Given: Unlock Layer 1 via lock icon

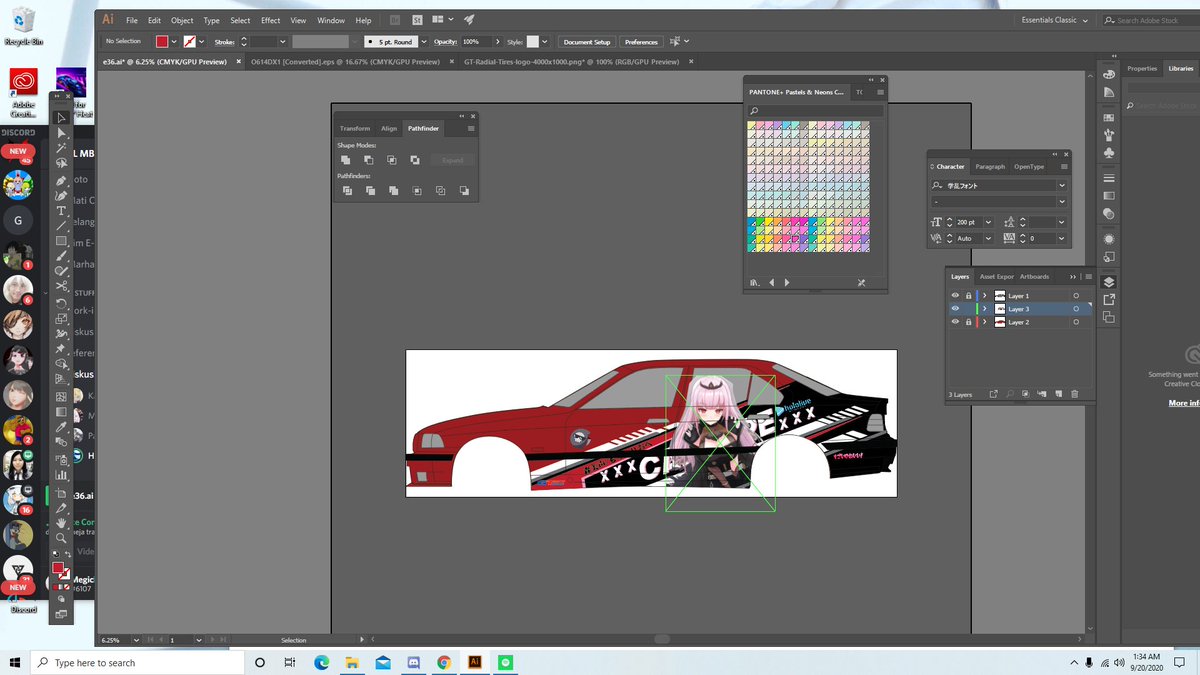Looking at the screenshot, I should (x=968, y=296).
